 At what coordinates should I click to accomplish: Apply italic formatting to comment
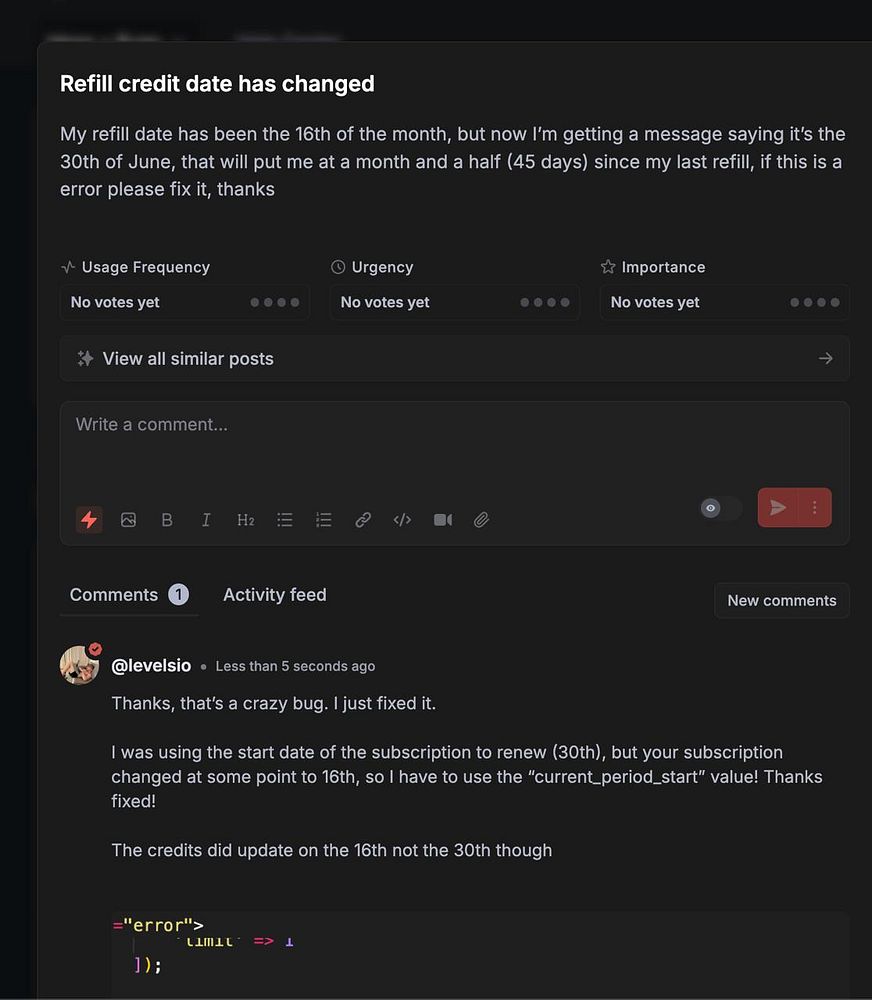pos(206,520)
